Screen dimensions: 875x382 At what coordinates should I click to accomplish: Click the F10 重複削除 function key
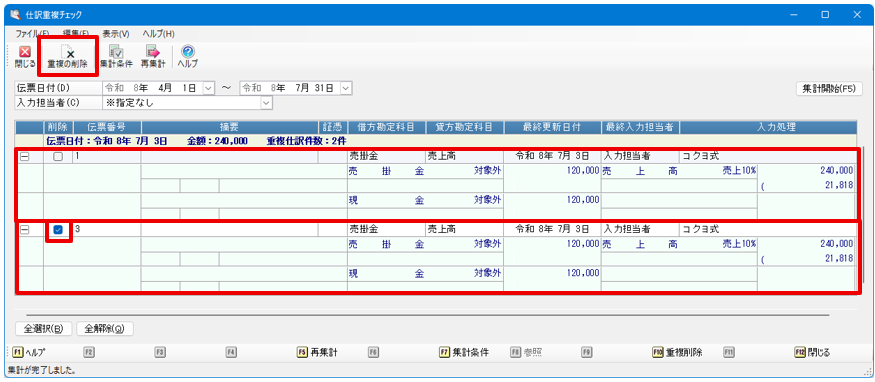(x=677, y=352)
